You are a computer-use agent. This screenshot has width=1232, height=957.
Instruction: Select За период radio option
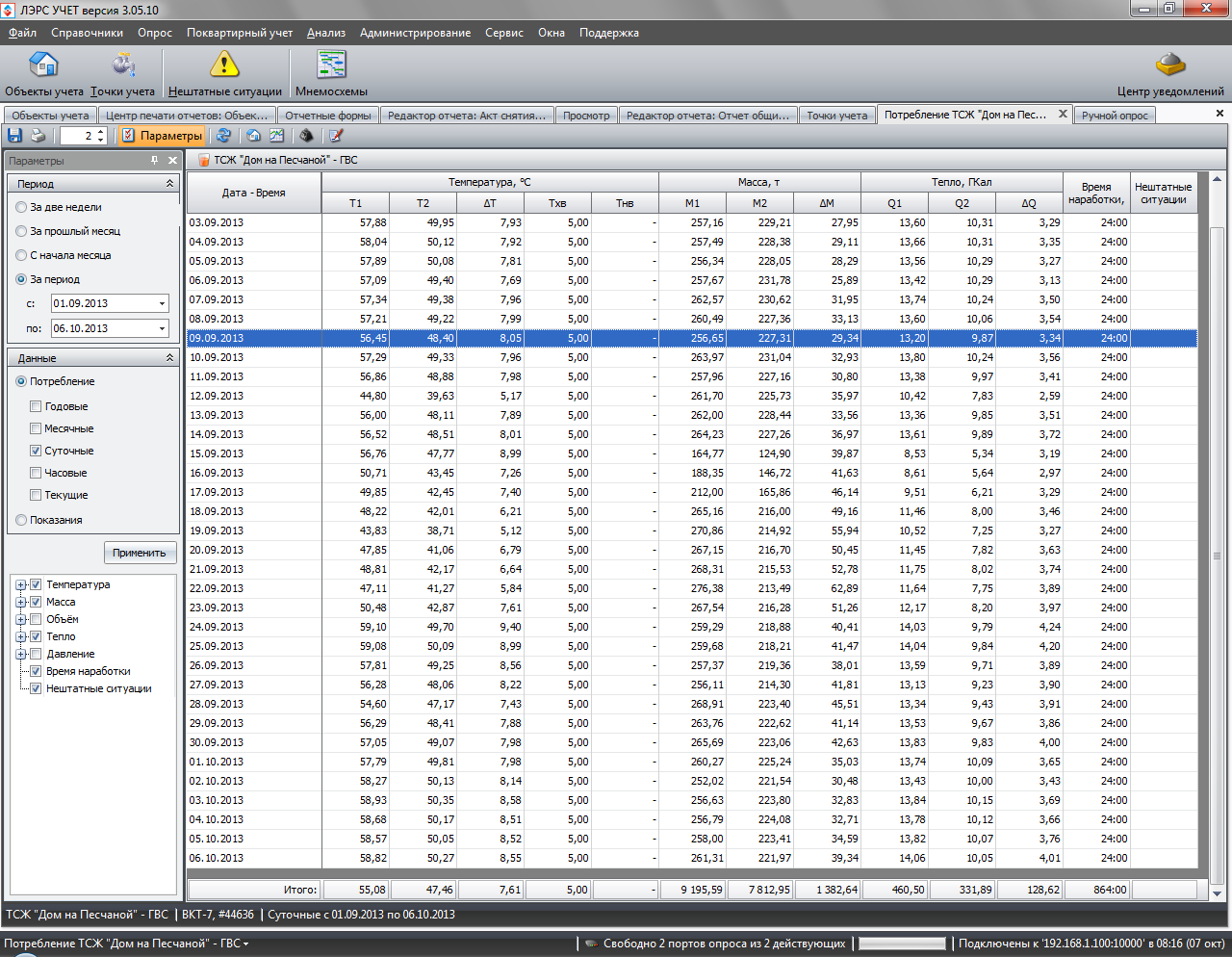pos(22,279)
